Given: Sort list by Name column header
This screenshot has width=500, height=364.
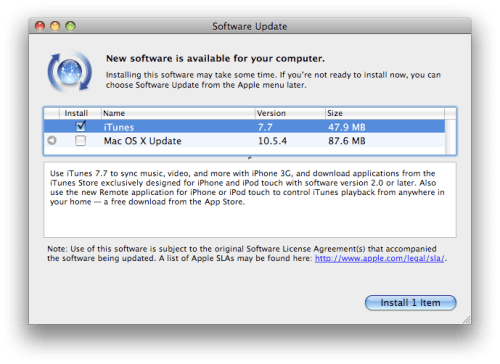Looking at the screenshot, I should [x=178, y=113].
